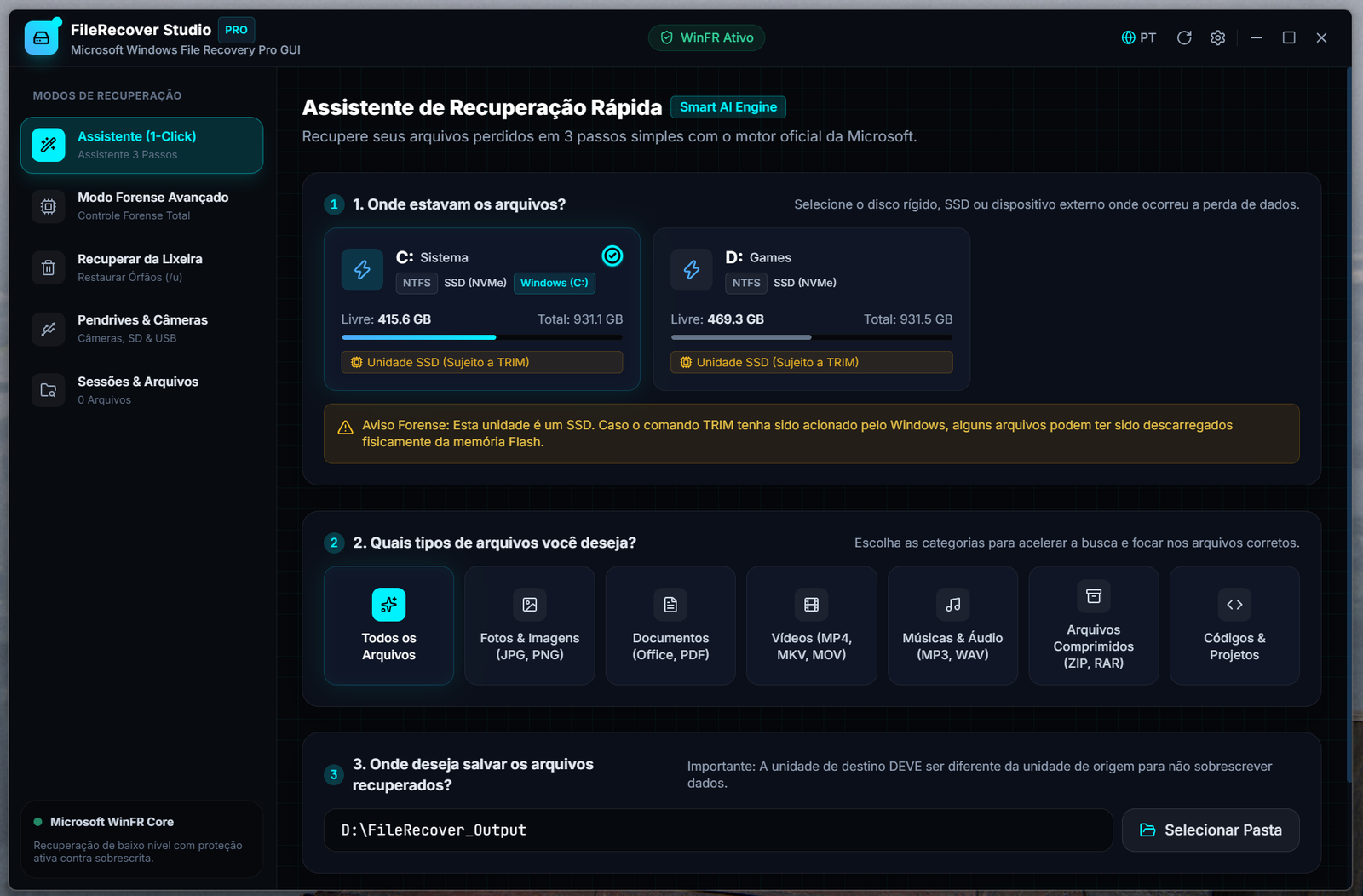Click the main panel vertical scrollbar
Image resolution: width=1363 pixels, height=896 pixels.
[1349, 426]
